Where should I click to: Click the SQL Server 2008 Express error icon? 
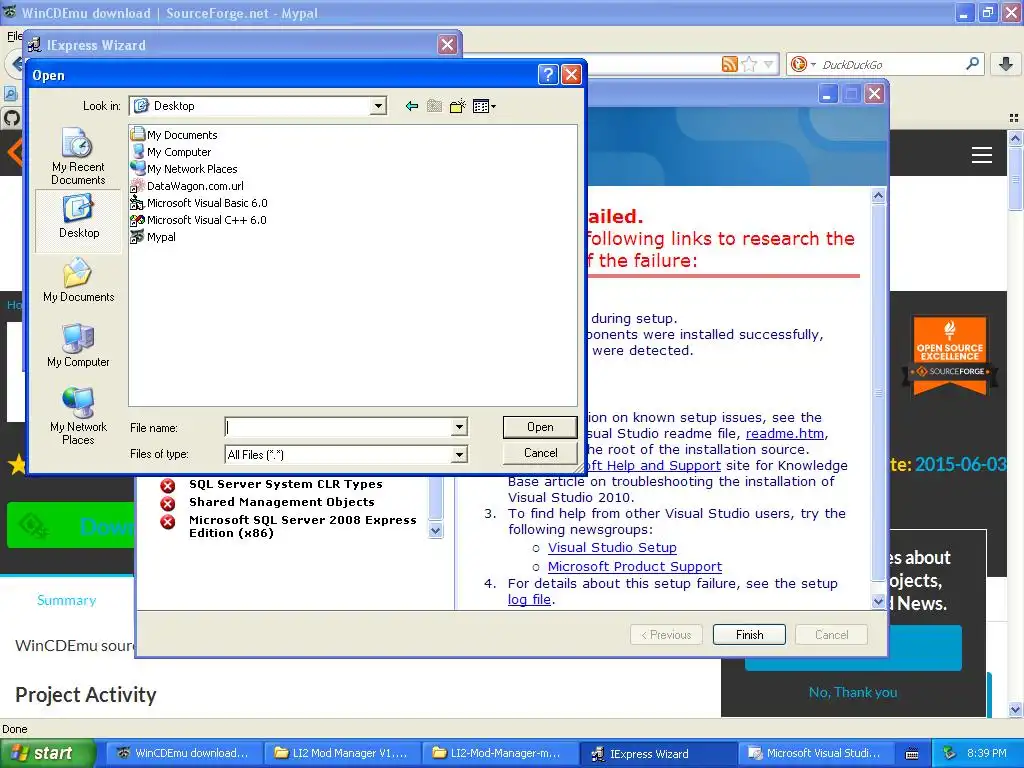pyautogui.click(x=168, y=522)
